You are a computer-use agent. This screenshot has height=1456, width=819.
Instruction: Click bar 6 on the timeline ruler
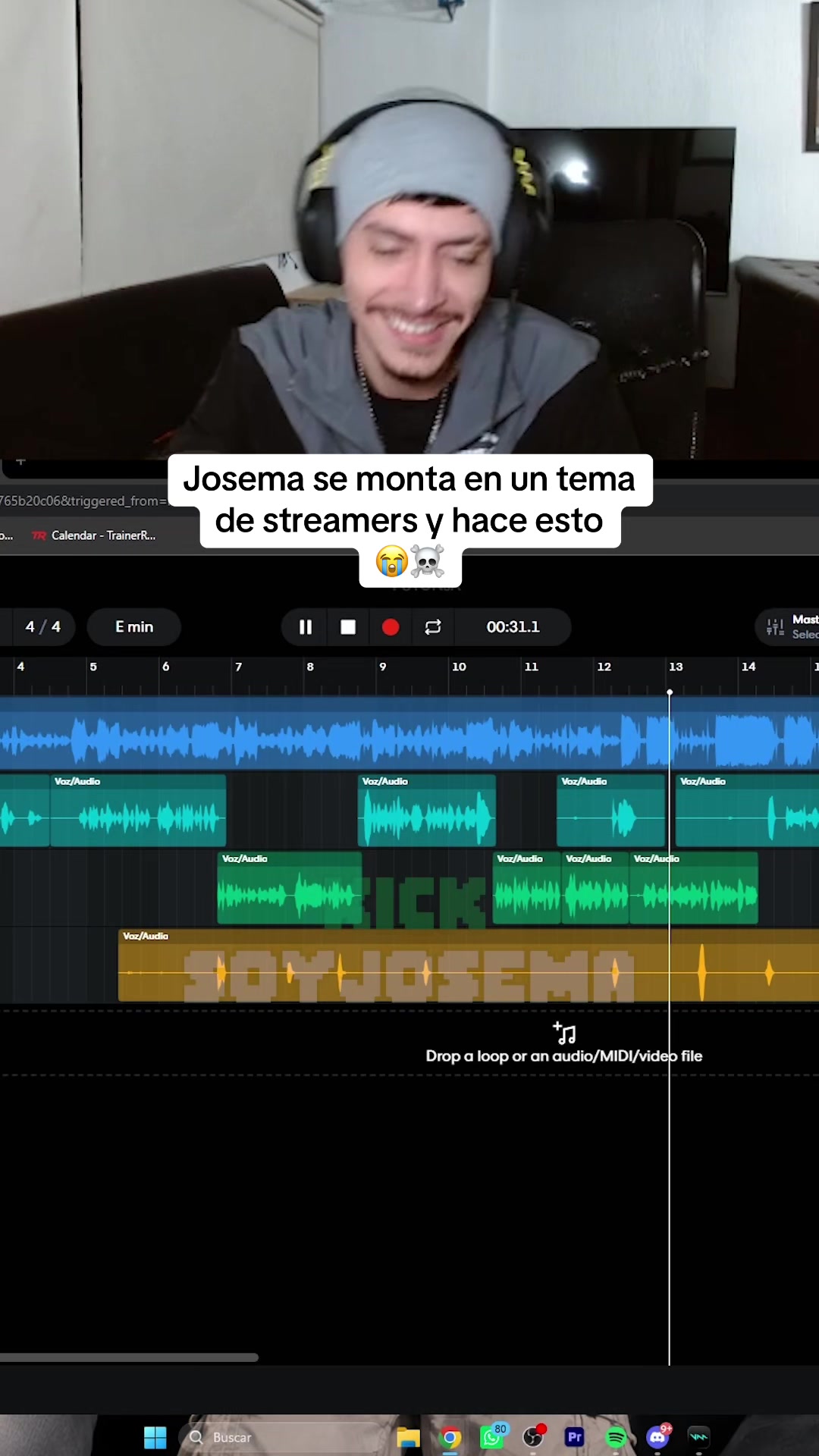[166, 667]
